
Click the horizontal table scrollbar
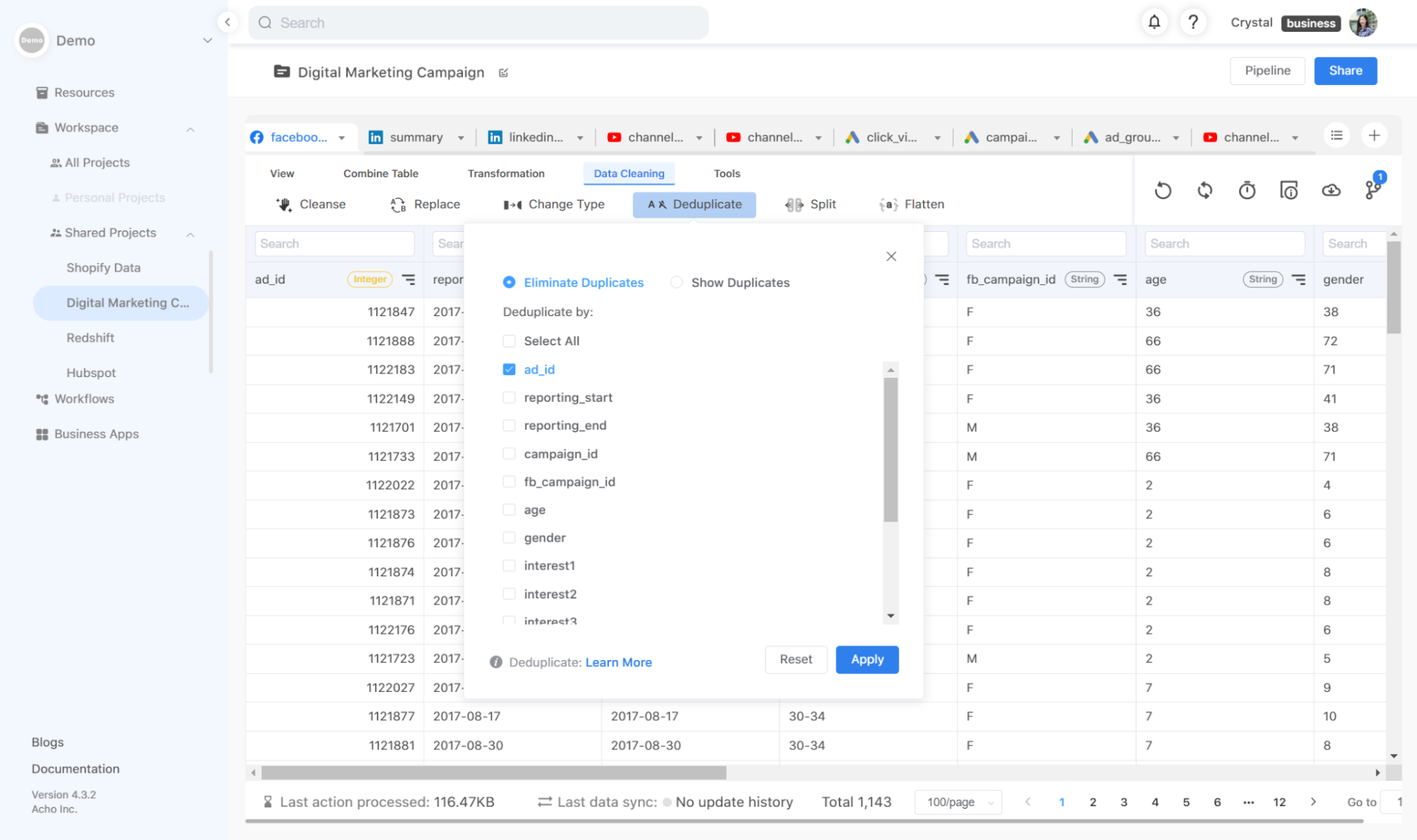point(493,772)
